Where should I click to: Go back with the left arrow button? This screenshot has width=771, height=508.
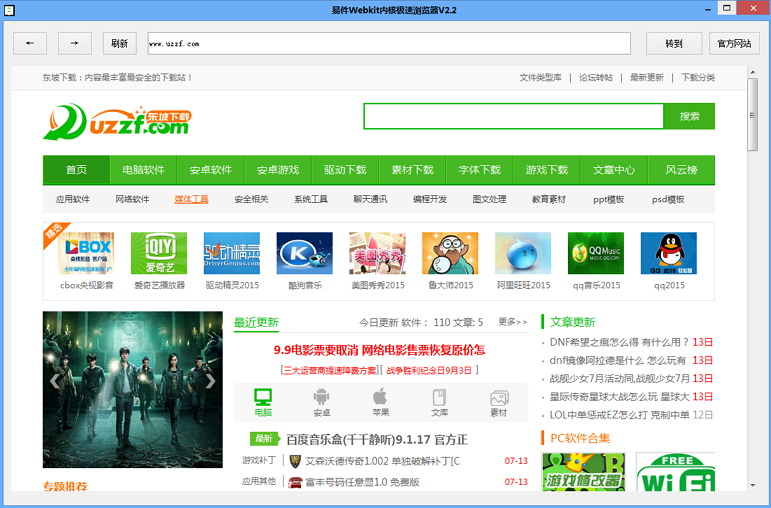[30, 43]
